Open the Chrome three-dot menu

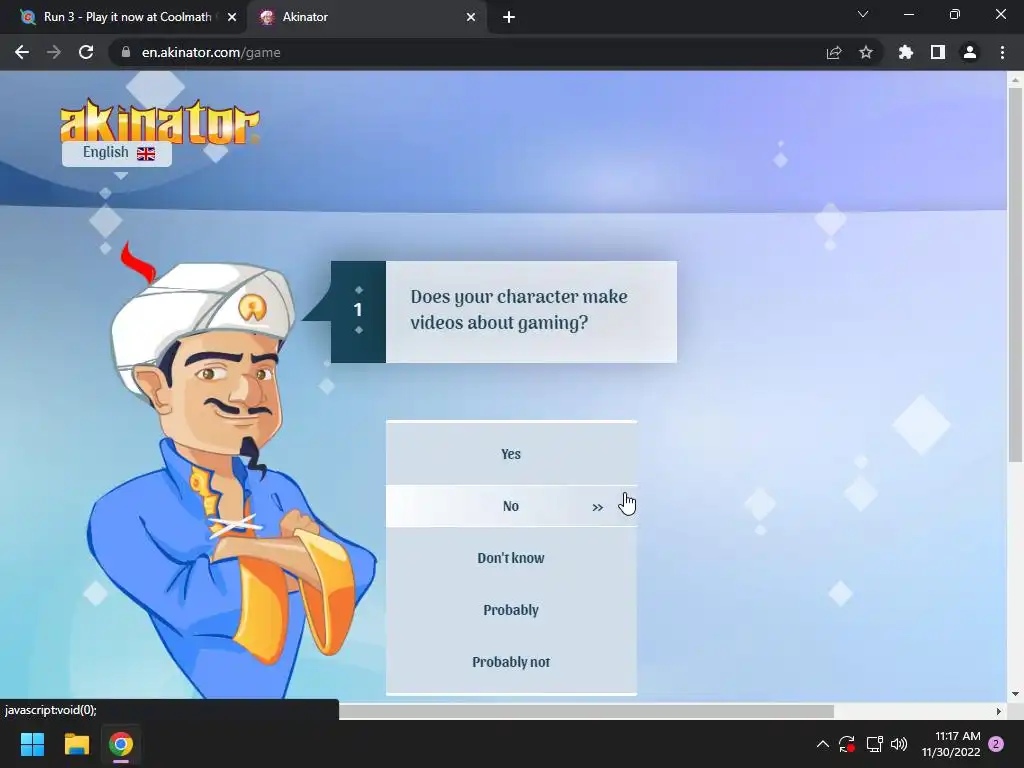point(1002,52)
